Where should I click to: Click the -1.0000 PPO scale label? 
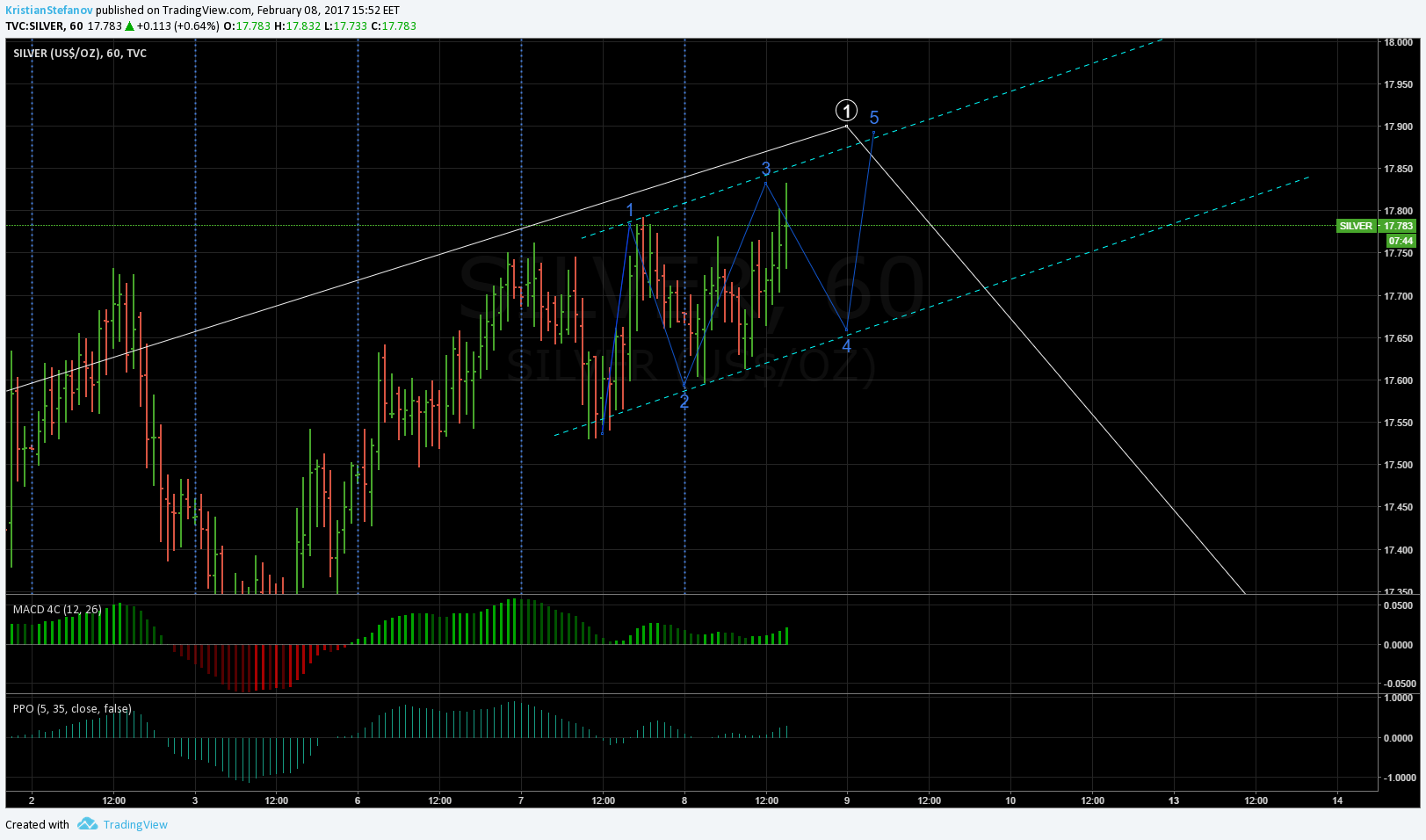pos(1398,778)
